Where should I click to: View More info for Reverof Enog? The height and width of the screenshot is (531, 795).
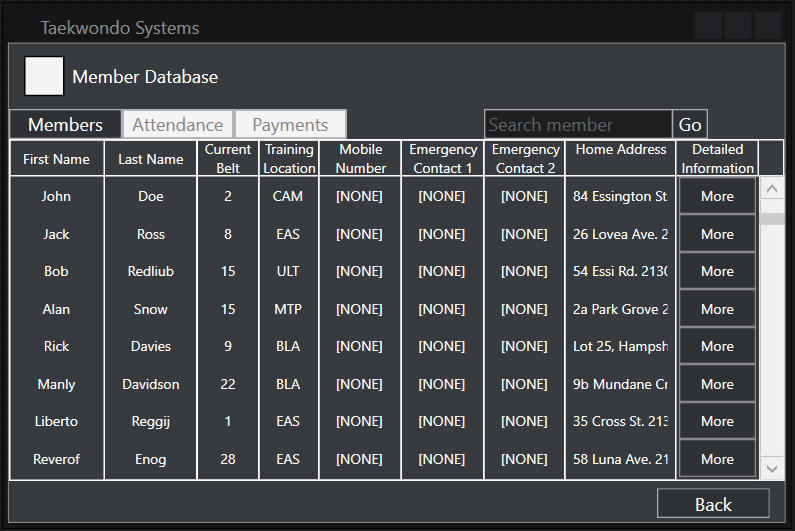click(x=717, y=459)
